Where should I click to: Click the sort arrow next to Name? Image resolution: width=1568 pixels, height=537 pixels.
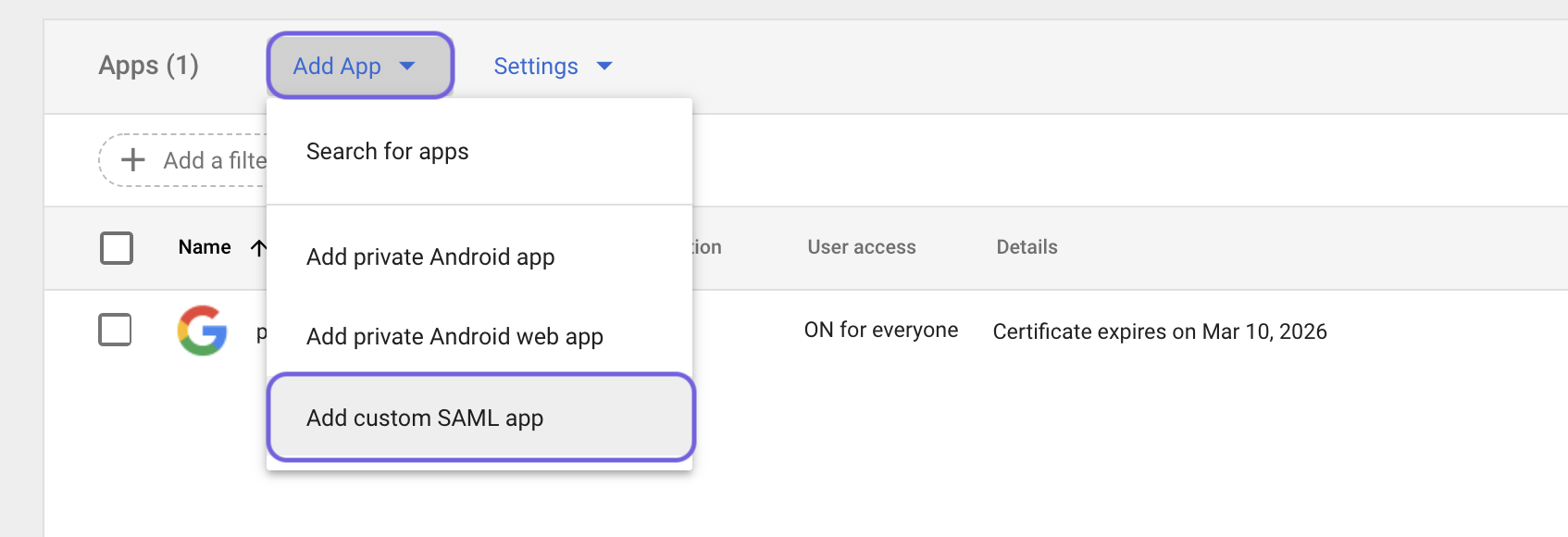pos(258,247)
